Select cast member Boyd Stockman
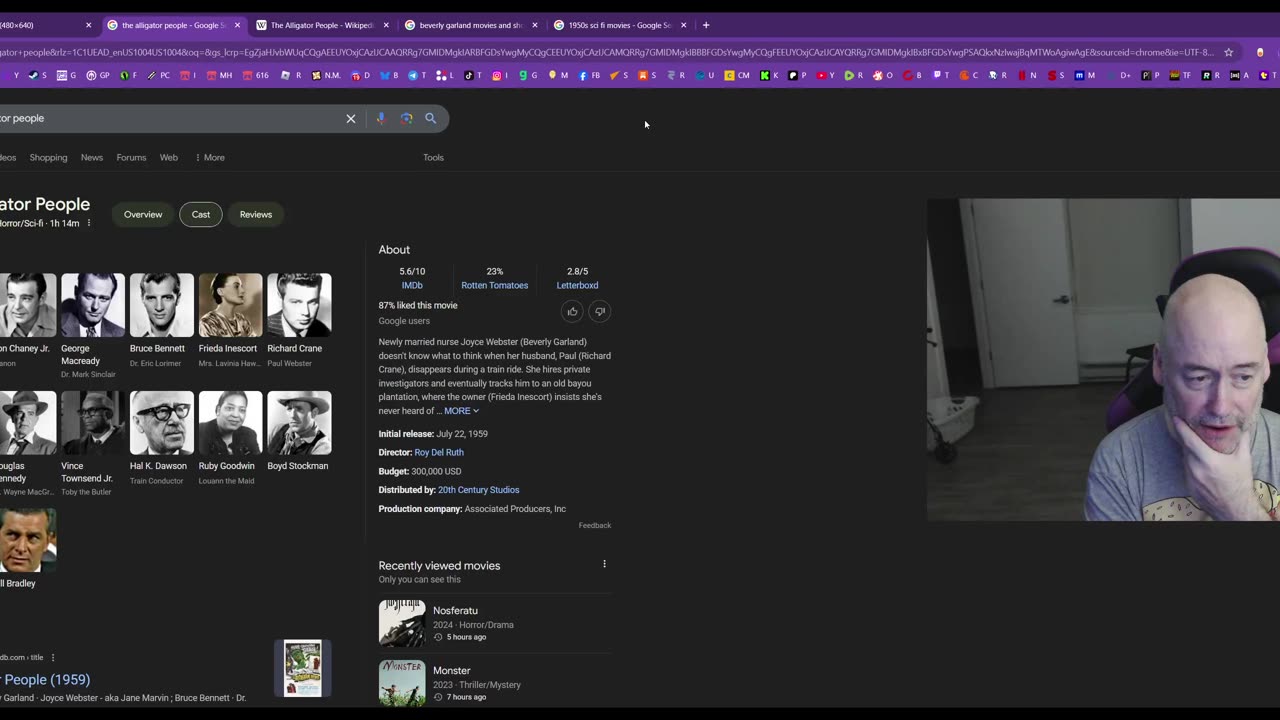The width and height of the screenshot is (1280, 720). point(298,431)
